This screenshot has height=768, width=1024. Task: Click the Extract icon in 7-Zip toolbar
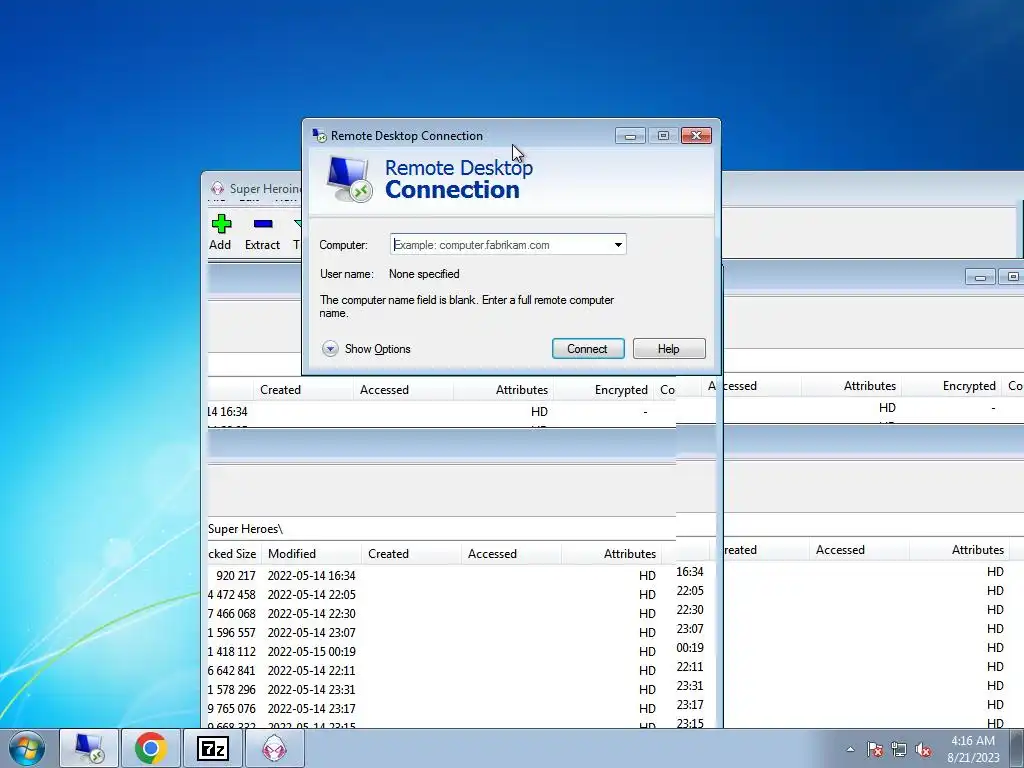(x=263, y=224)
